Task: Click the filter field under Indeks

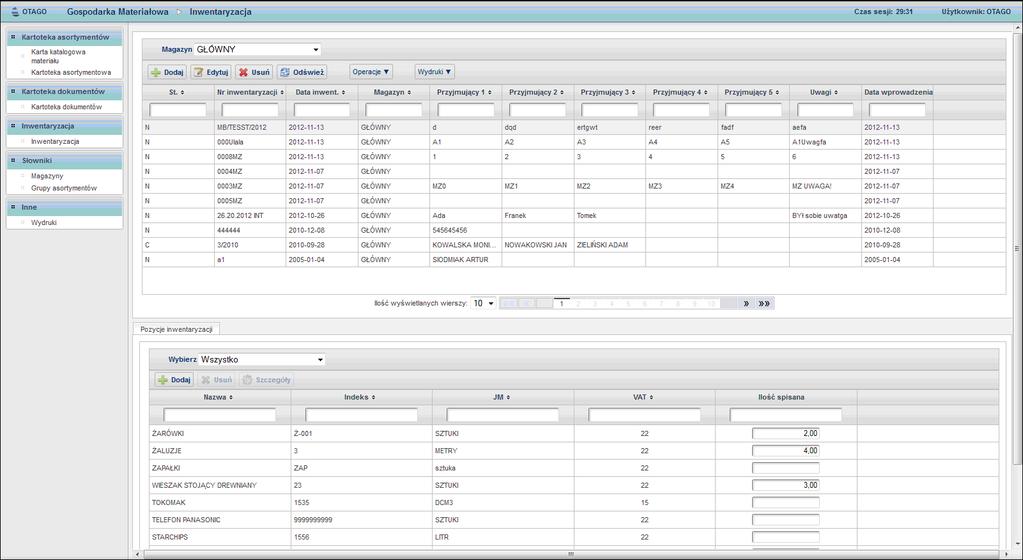Action: coord(361,414)
